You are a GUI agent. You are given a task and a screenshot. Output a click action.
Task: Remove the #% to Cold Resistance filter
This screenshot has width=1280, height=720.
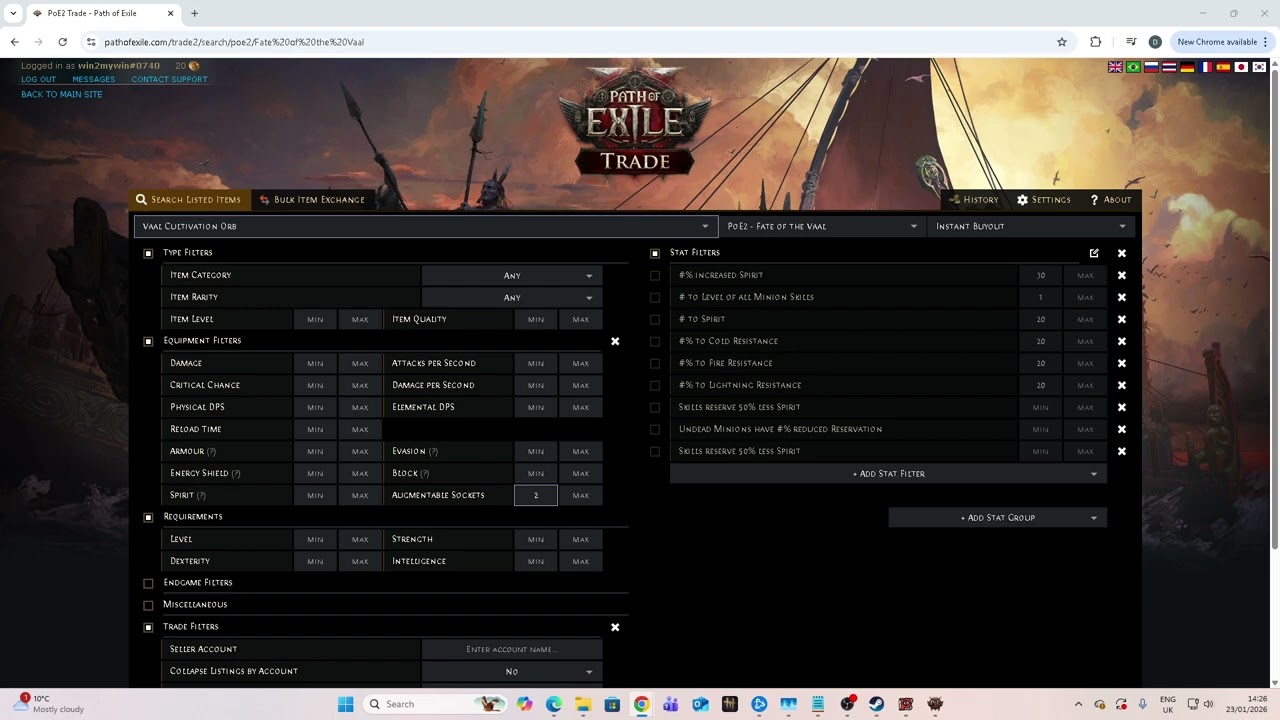point(1121,341)
